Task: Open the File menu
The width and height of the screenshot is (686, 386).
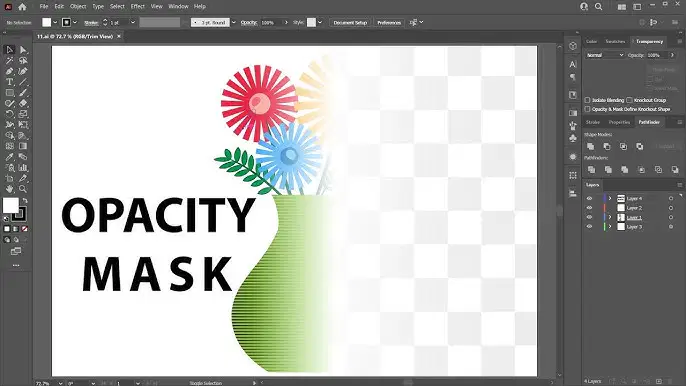Action: click(x=44, y=7)
